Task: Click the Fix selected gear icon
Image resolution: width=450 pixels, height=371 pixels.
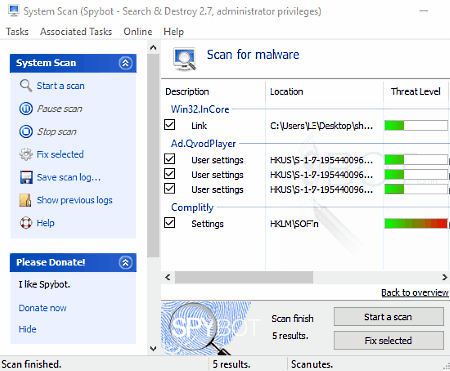Action: 26,154
